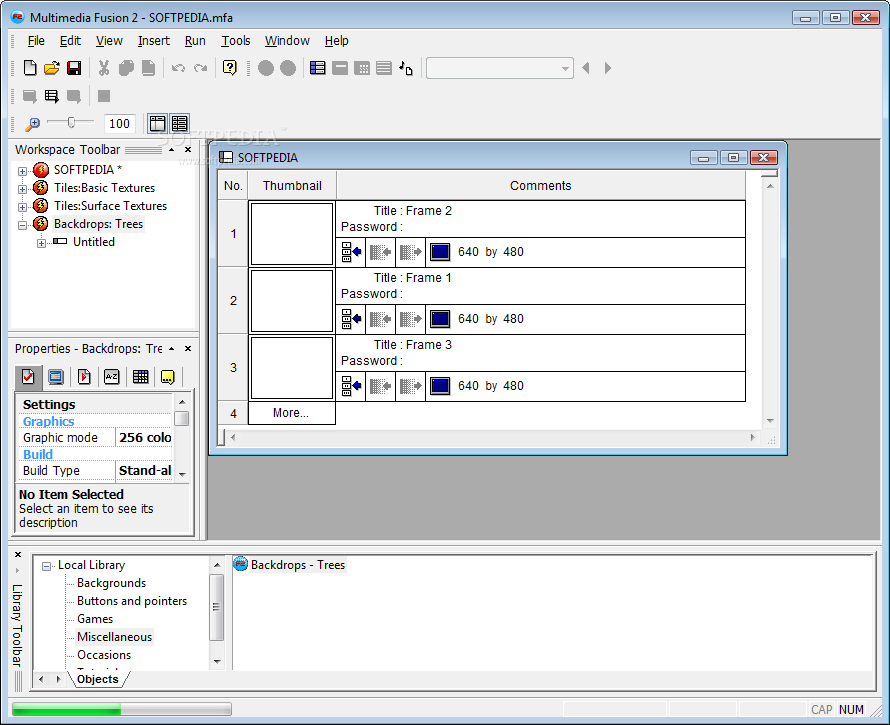Click the Undo arrow icon
The height and width of the screenshot is (725, 890).
(178, 68)
